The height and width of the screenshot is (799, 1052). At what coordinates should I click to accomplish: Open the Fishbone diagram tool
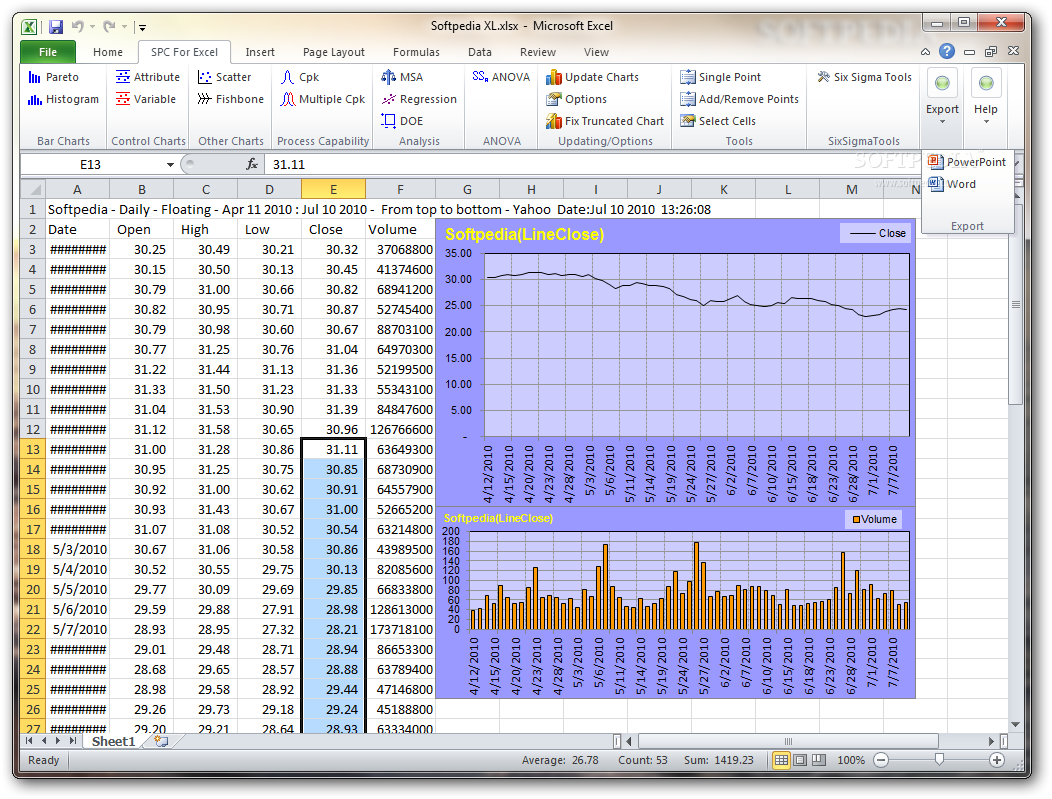pyautogui.click(x=231, y=99)
